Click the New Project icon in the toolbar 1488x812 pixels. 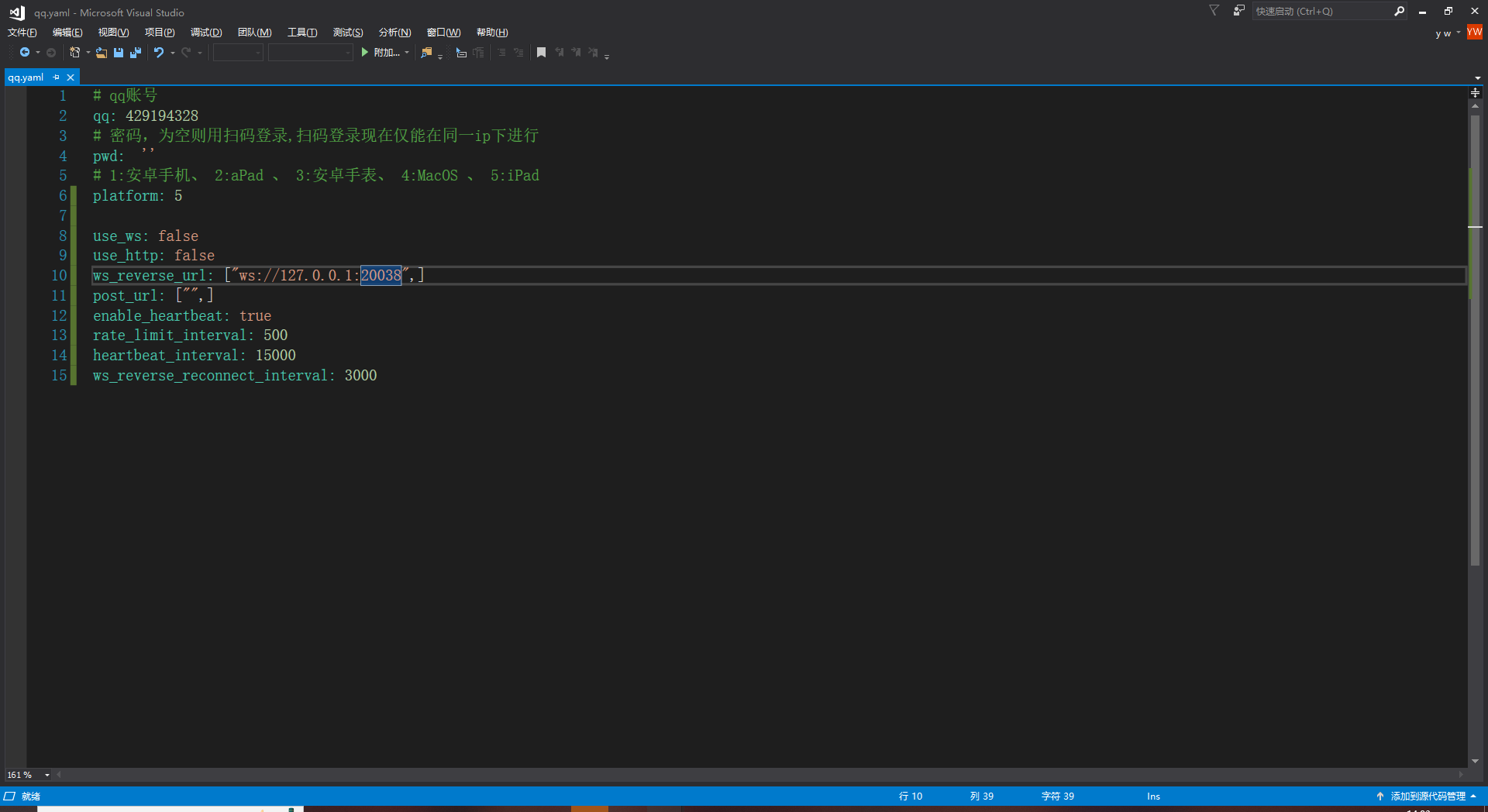click(x=75, y=52)
